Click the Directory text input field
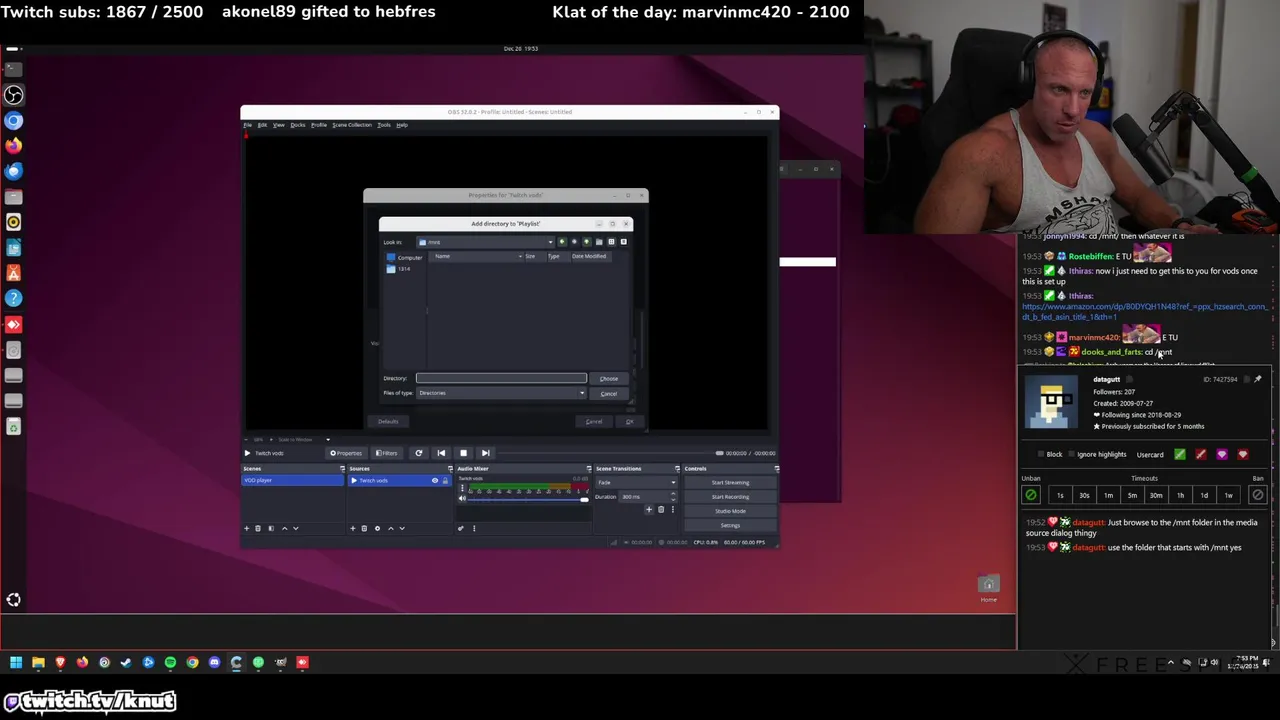The image size is (1280, 720). tap(501, 378)
